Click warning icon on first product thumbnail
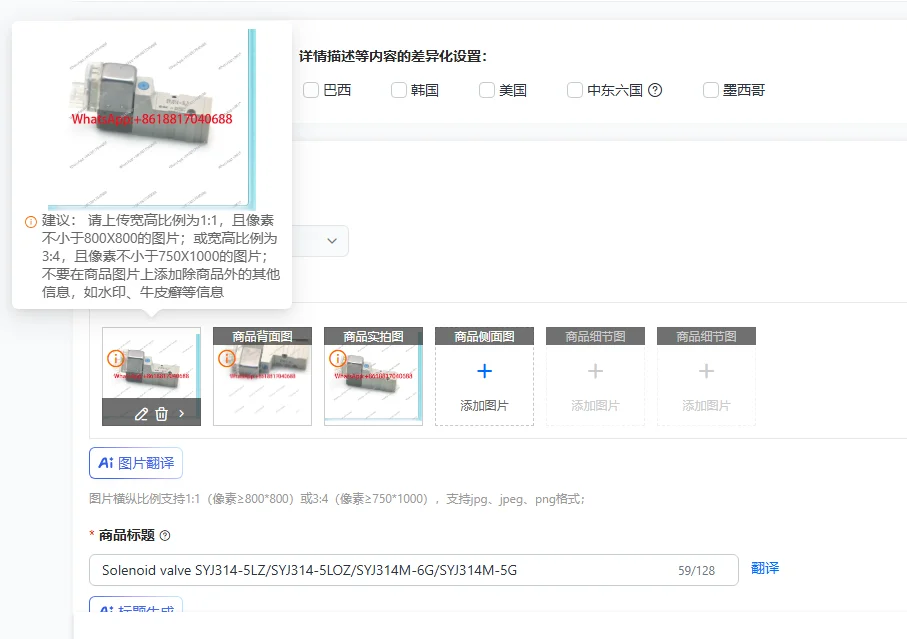 [115, 359]
